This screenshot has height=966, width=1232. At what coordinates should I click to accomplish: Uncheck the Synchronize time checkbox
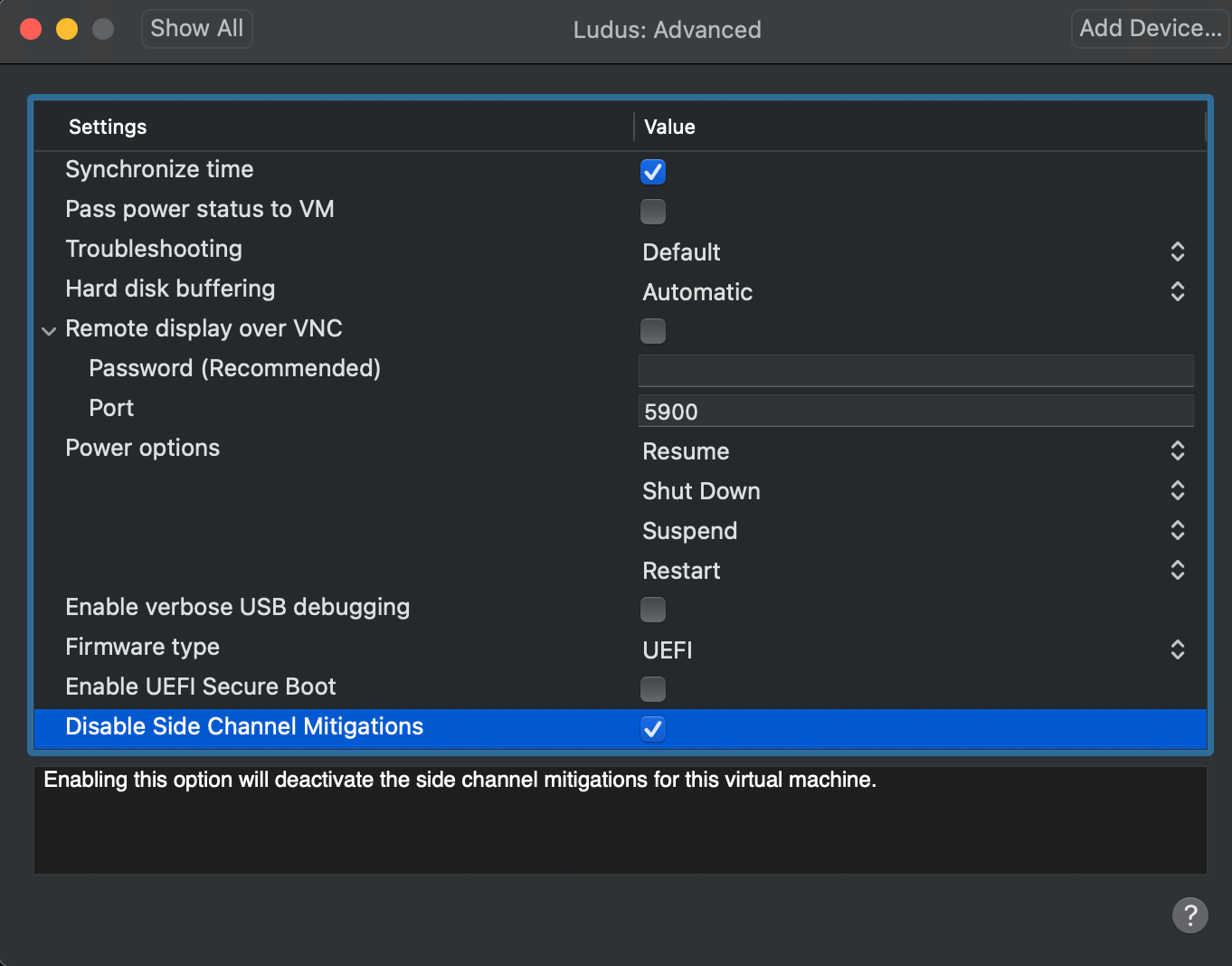click(x=652, y=172)
